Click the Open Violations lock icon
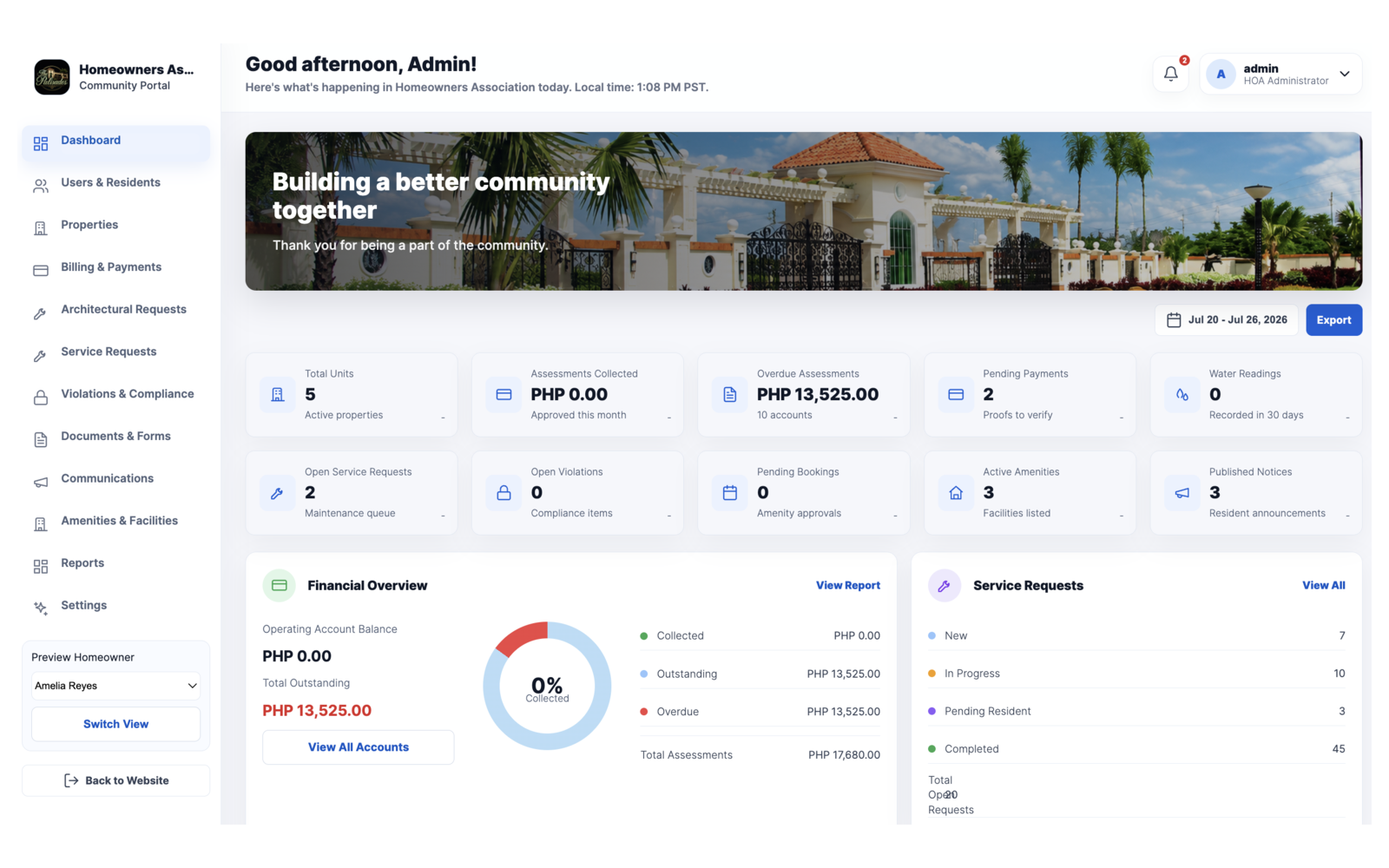This screenshot has height=868, width=1389. [504, 493]
